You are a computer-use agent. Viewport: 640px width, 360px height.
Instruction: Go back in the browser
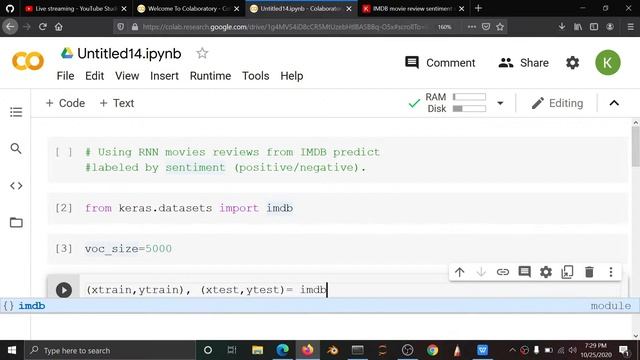(x=10, y=27)
